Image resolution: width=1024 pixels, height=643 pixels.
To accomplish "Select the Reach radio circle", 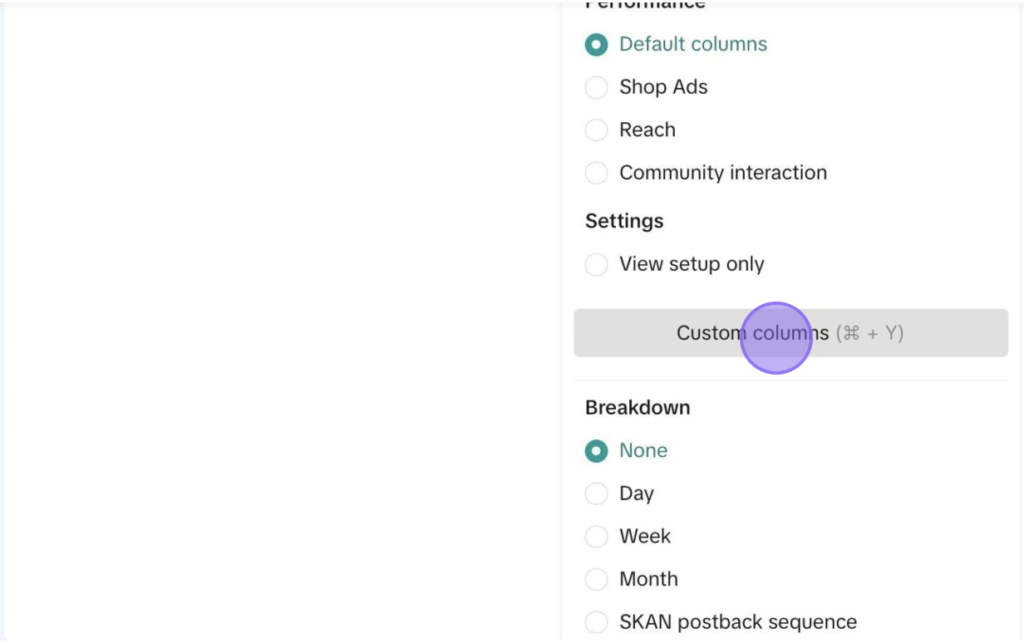I will coord(596,130).
